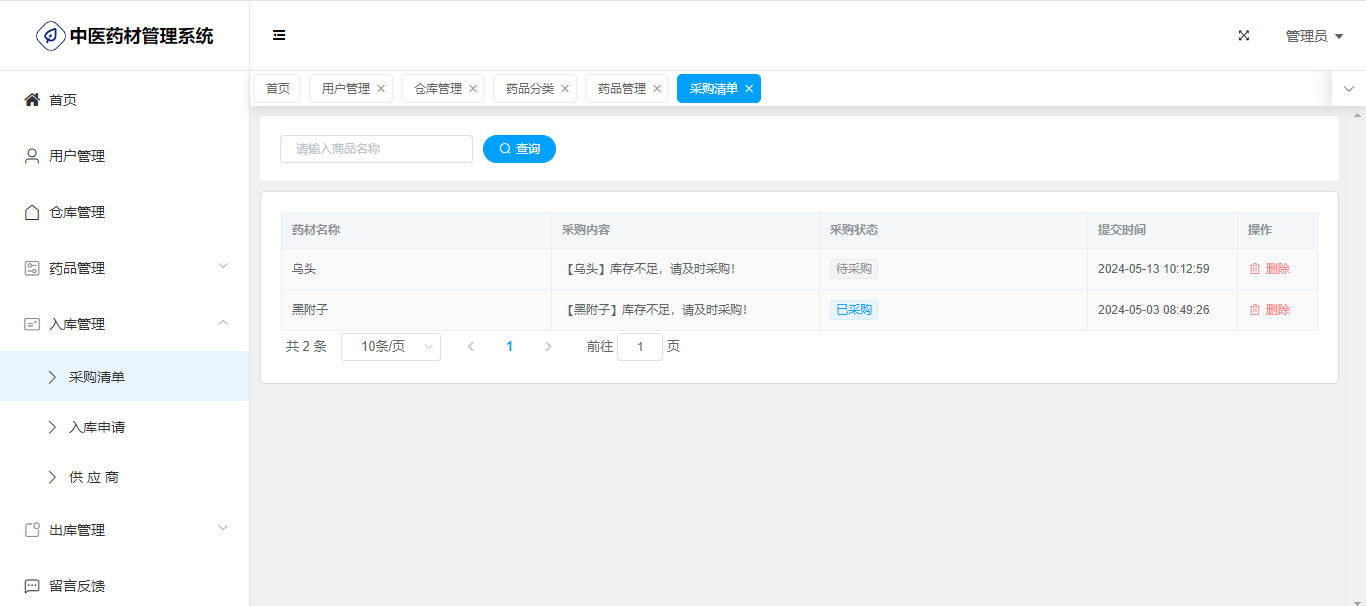Open the 首页 home icon item
The width and height of the screenshot is (1366, 606).
pos(62,100)
